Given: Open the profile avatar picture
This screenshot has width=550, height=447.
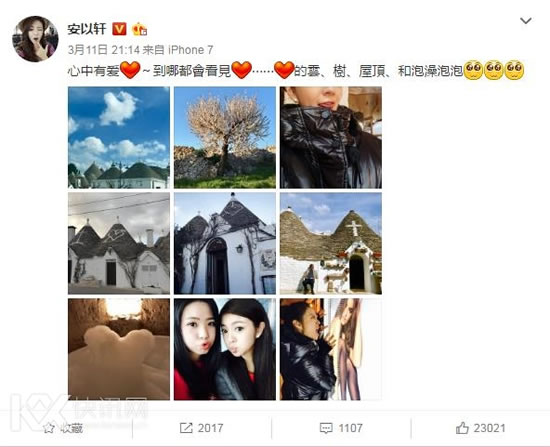Looking at the screenshot, I should click(x=35, y=39).
